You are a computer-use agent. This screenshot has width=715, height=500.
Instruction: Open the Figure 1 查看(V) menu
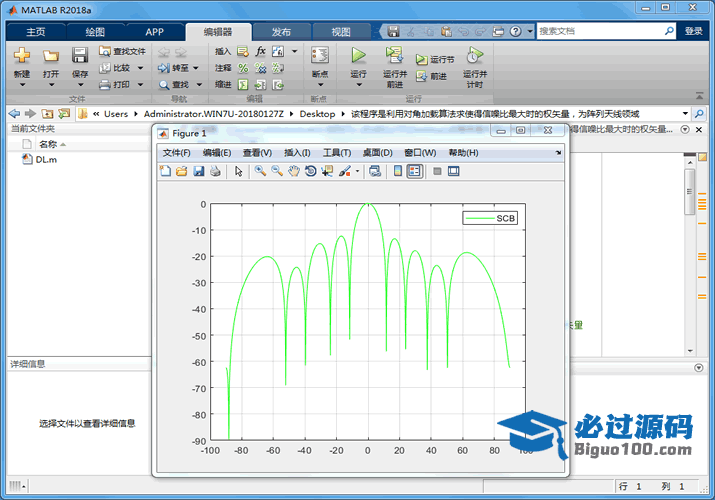pyautogui.click(x=257, y=153)
